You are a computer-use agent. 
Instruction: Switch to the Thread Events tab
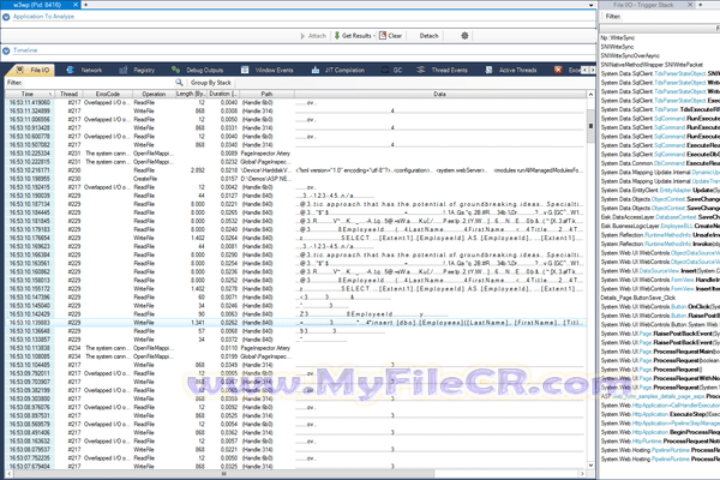(442, 70)
